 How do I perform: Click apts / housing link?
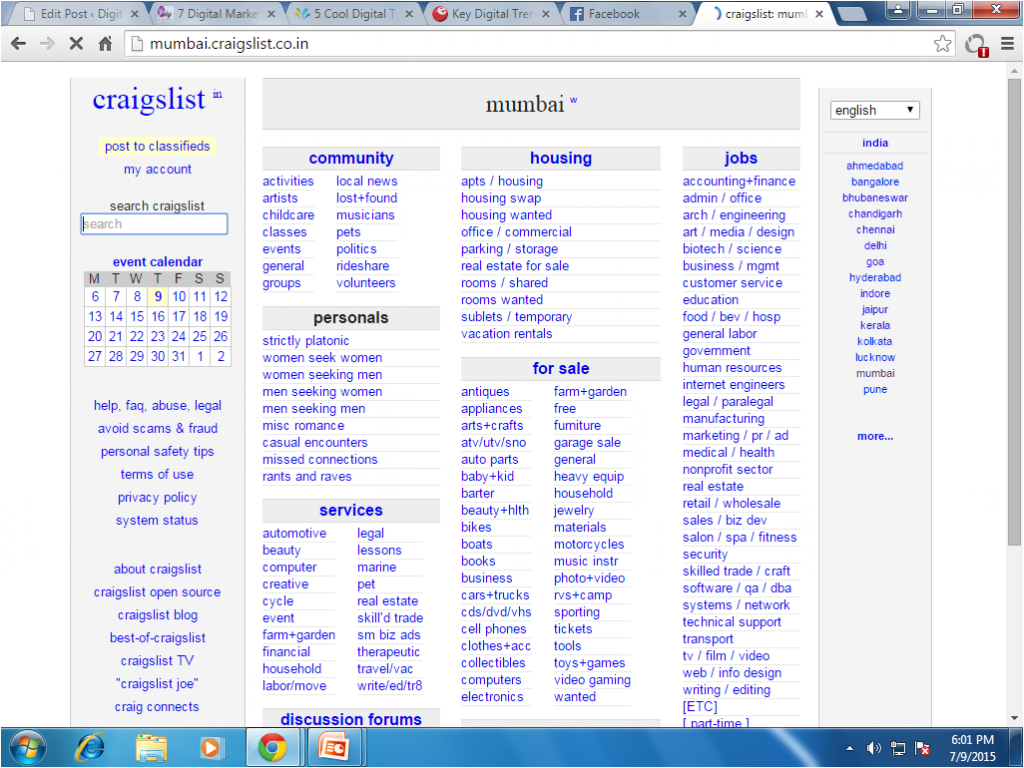click(502, 181)
